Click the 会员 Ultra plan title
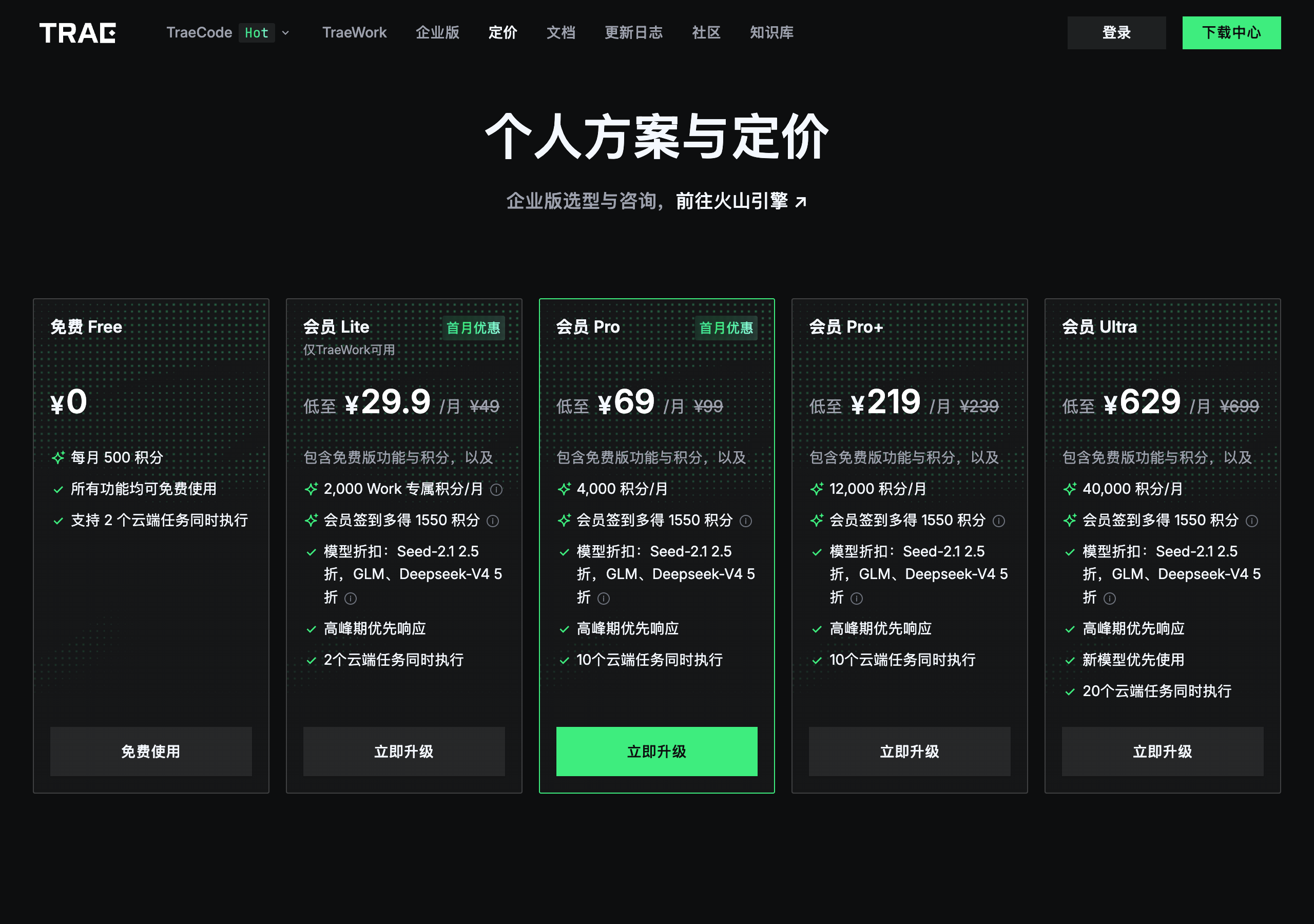 1099,327
